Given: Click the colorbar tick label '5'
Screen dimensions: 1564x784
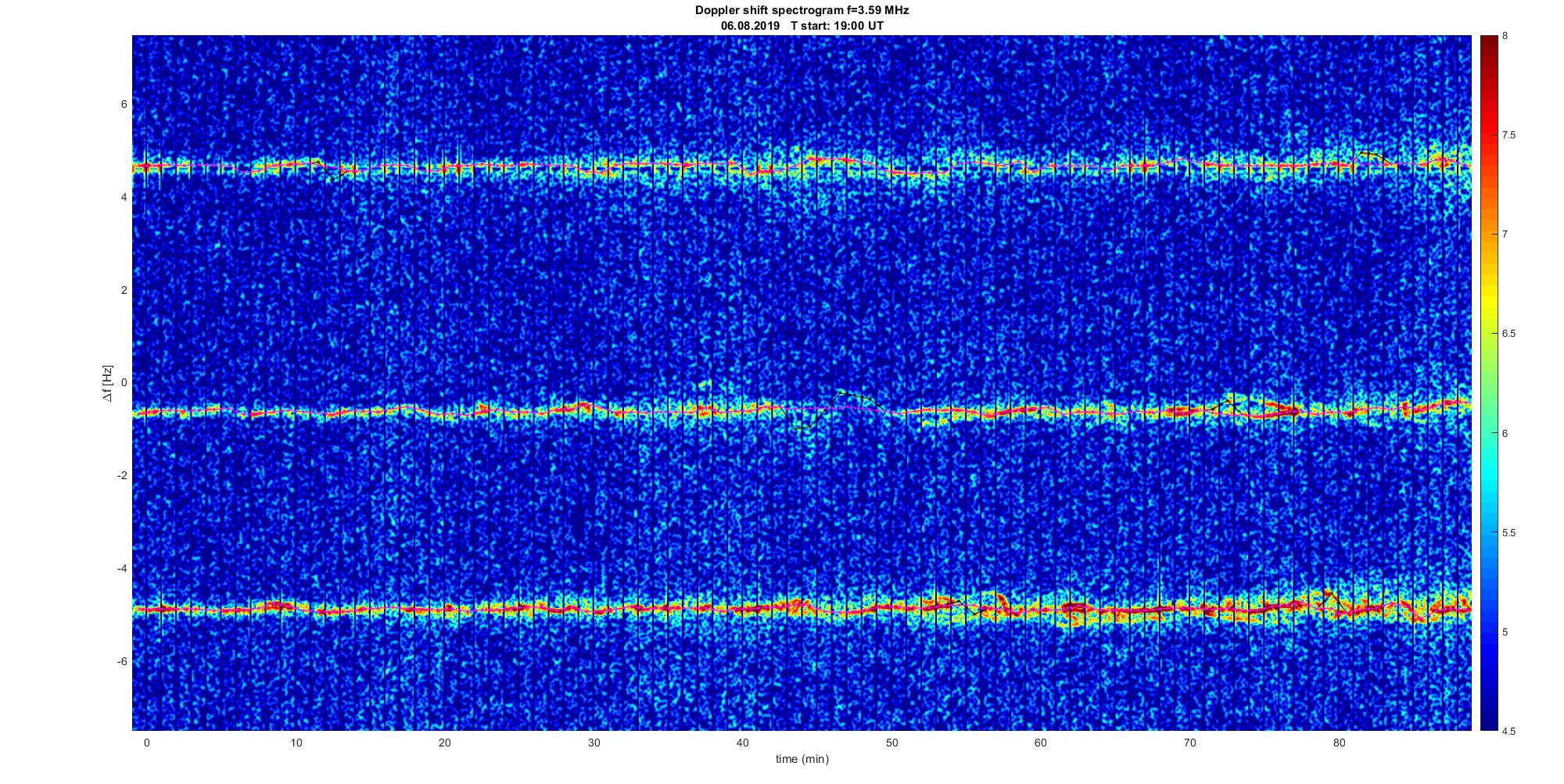Looking at the screenshot, I should point(1505,632).
